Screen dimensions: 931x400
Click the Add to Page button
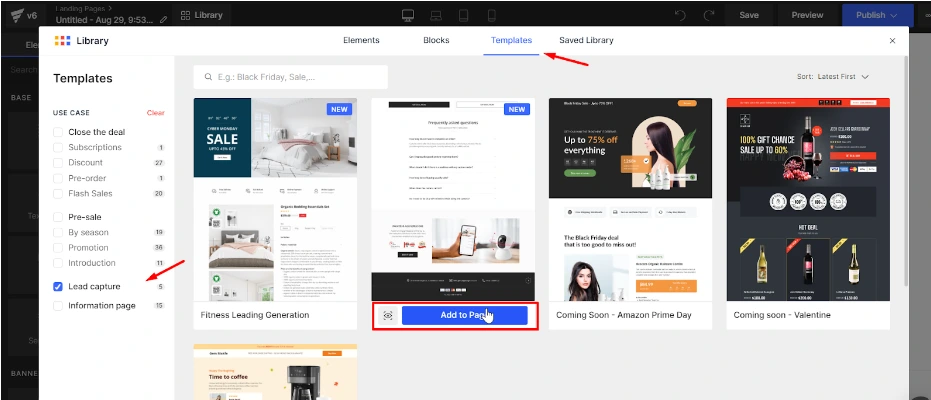click(464, 315)
